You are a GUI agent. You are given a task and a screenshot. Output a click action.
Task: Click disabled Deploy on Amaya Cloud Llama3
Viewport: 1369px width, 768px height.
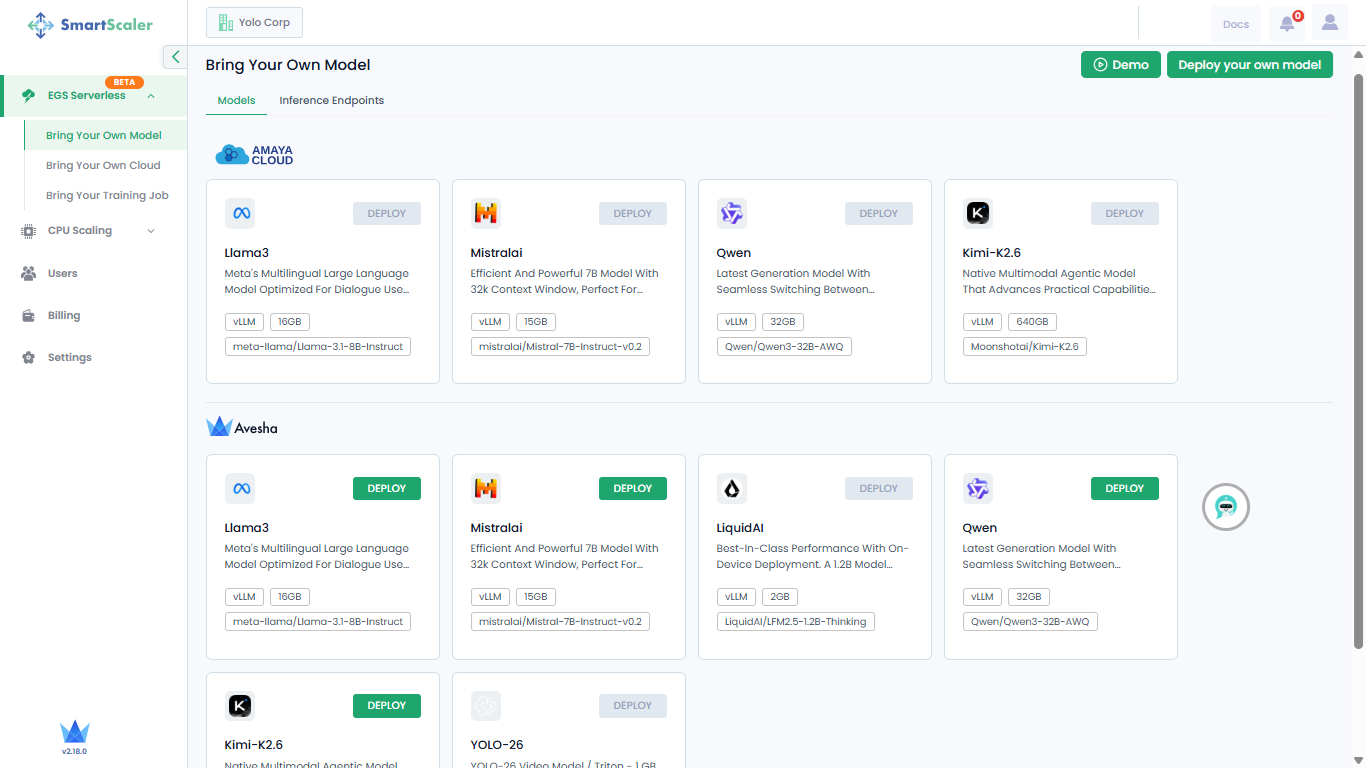[x=387, y=213]
